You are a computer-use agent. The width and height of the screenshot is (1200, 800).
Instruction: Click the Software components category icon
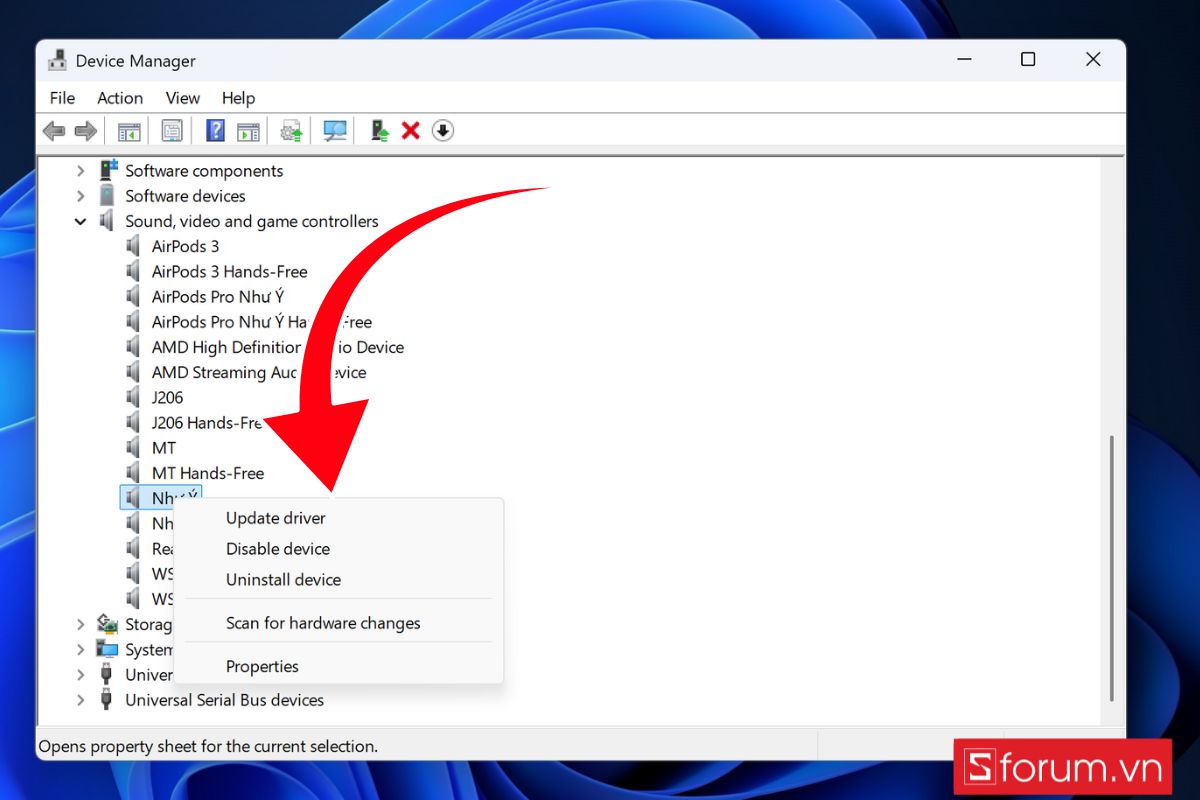pyautogui.click(x=108, y=171)
